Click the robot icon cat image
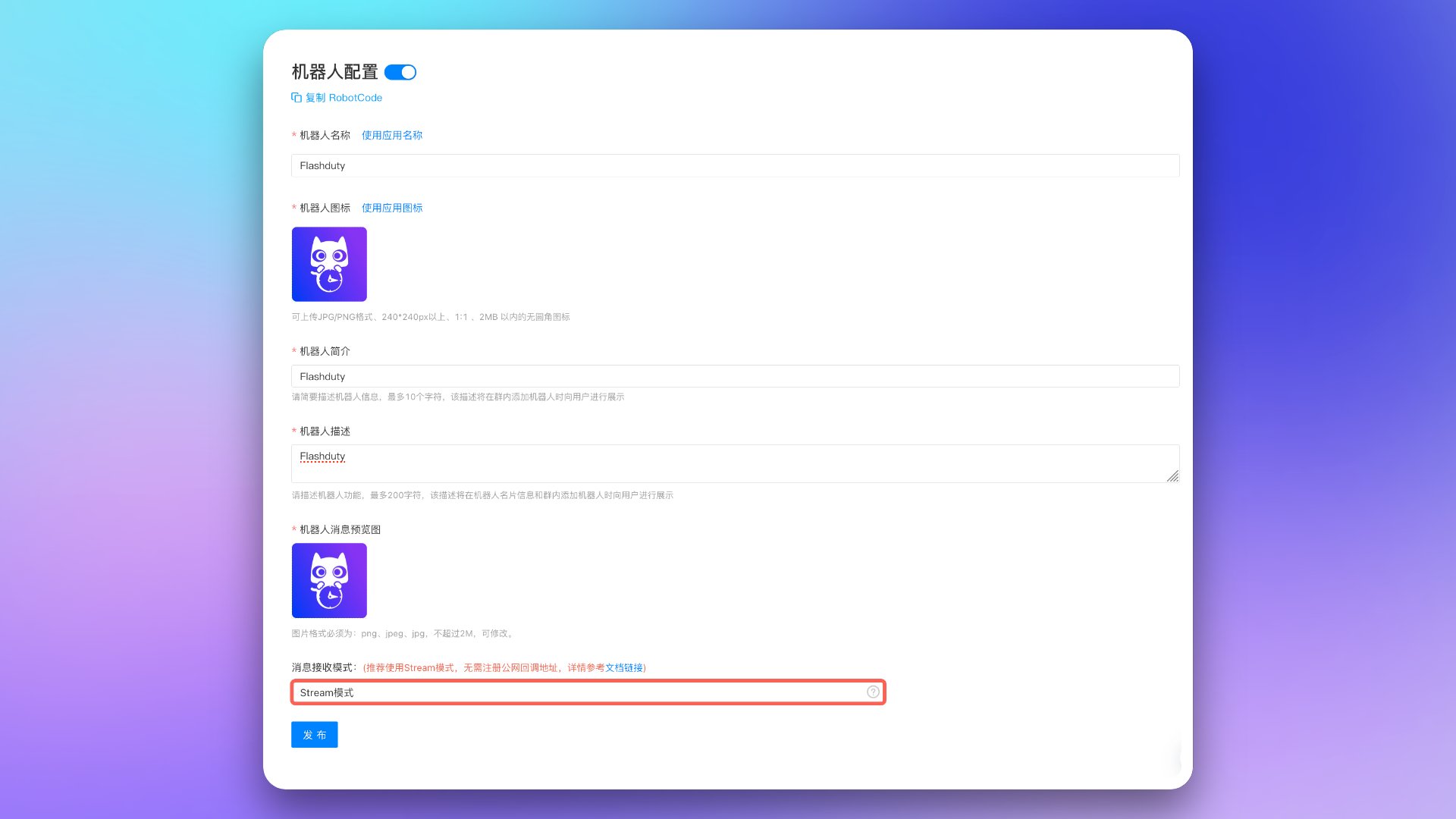This screenshot has width=1456, height=819. (x=329, y=264)
